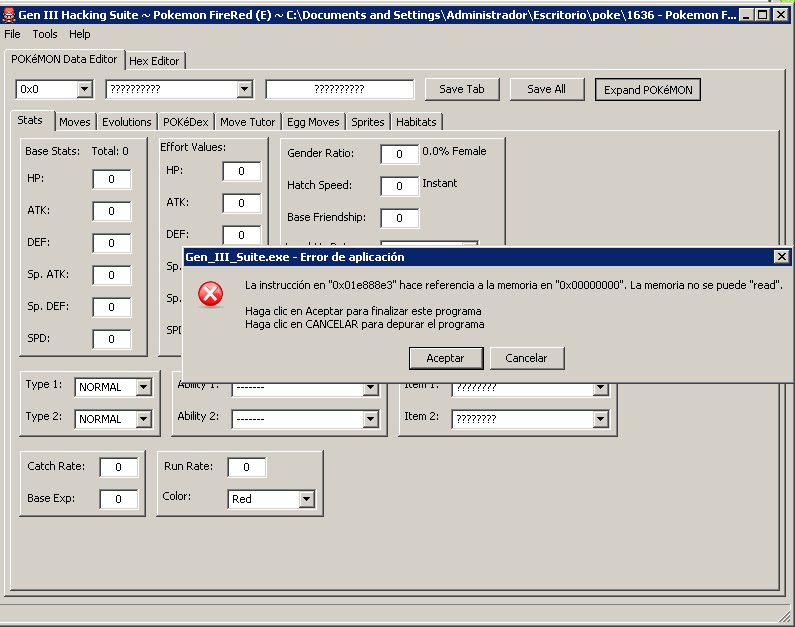Viewport: 795px width, 627px height.
Task: Open the POKéDex tab
Action: coord(186,122)
